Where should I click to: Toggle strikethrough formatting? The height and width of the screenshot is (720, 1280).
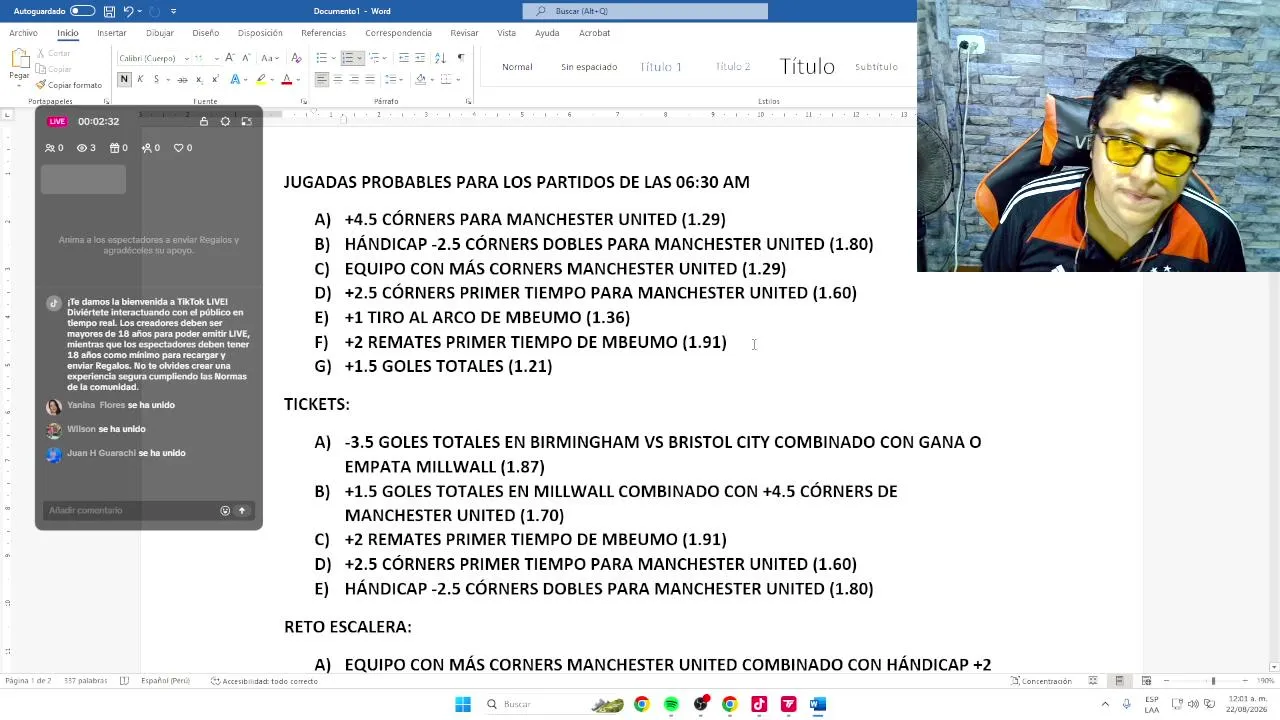coord(182,79)
